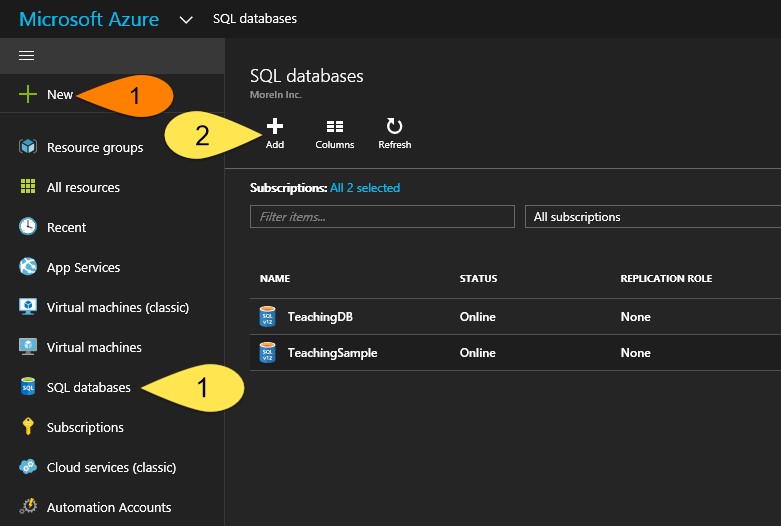Screen dimensions: 781x526
Task: Open the Recent clock icon
Action: pyautogui.click(x=28, y=227)
